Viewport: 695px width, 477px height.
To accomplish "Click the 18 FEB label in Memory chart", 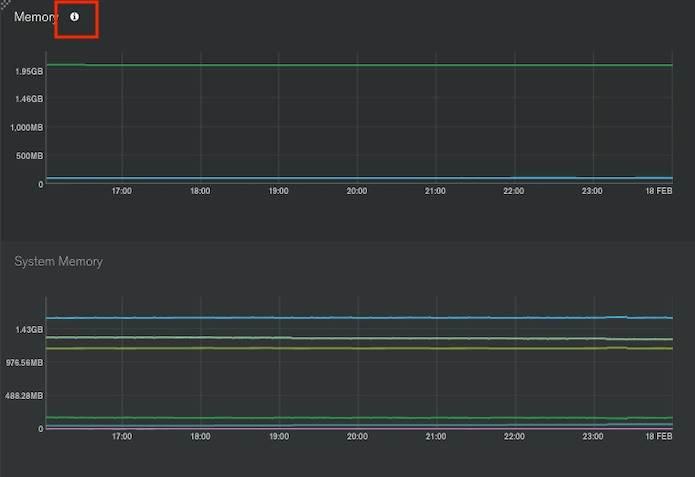I will point(659,191).
